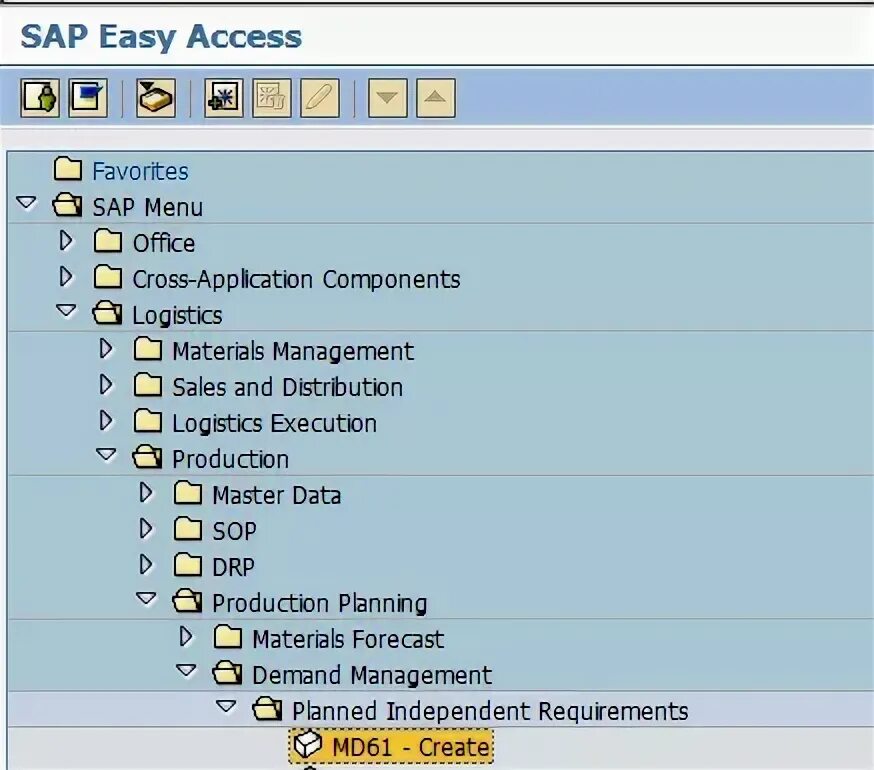
Task: Collapse the Production Planning arrow
Action: (147, 599)
